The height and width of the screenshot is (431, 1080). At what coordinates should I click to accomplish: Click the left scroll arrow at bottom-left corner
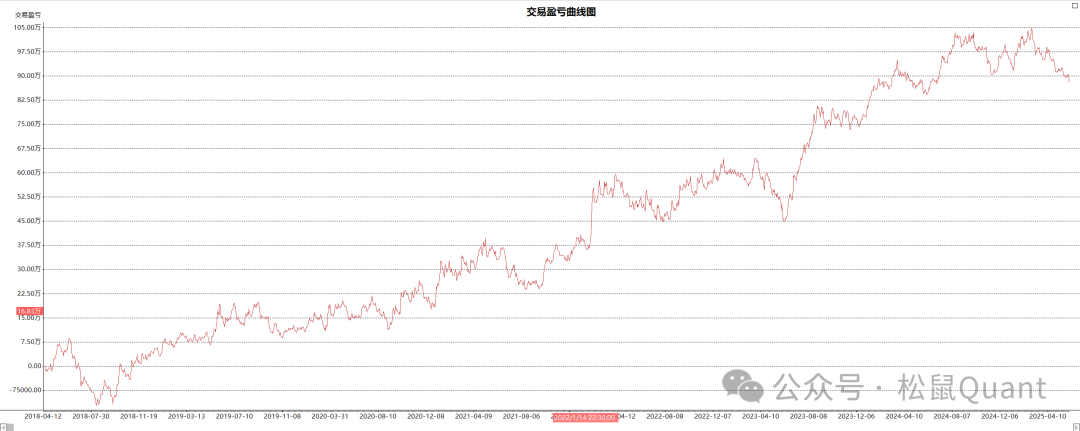[x=4, y=426]
